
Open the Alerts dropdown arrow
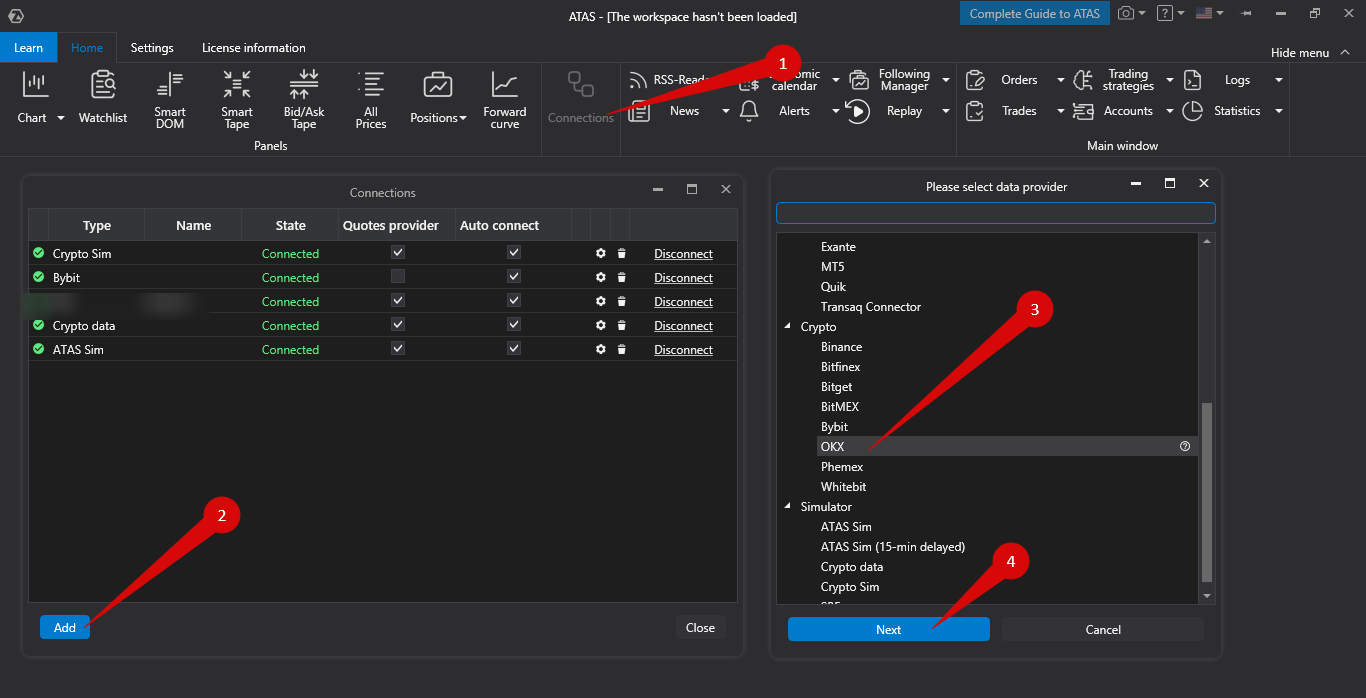[836, 111]
